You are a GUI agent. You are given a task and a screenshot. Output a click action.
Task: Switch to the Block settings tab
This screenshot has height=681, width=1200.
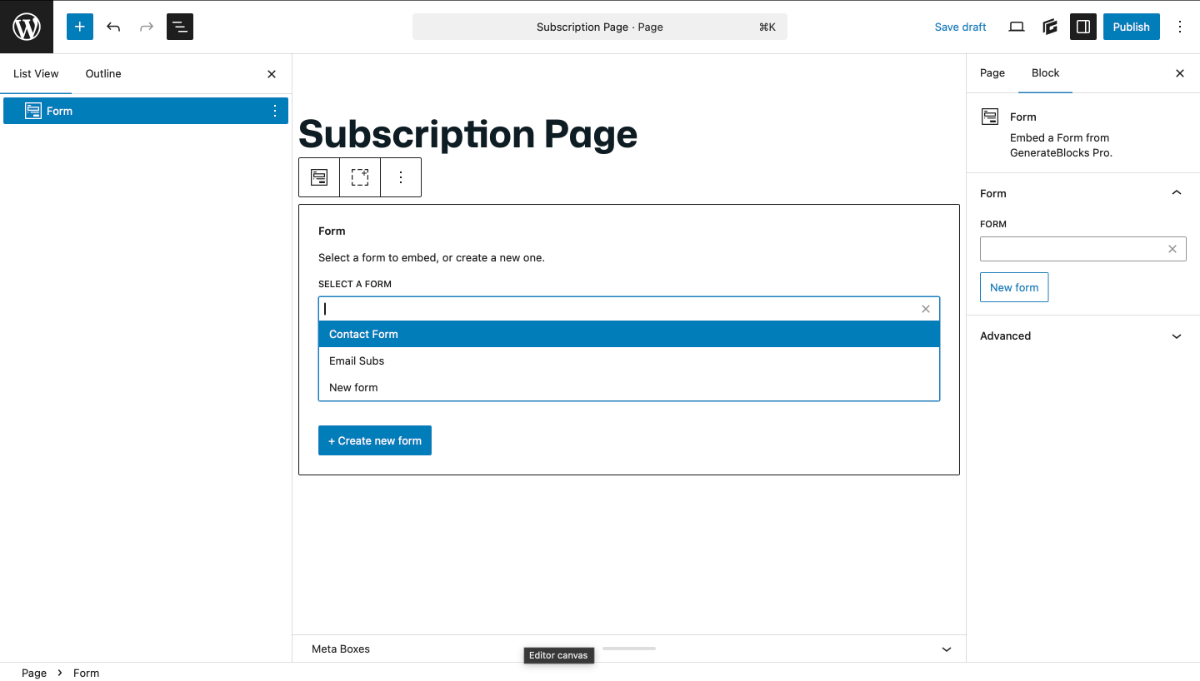click(x=1045, y=73)
